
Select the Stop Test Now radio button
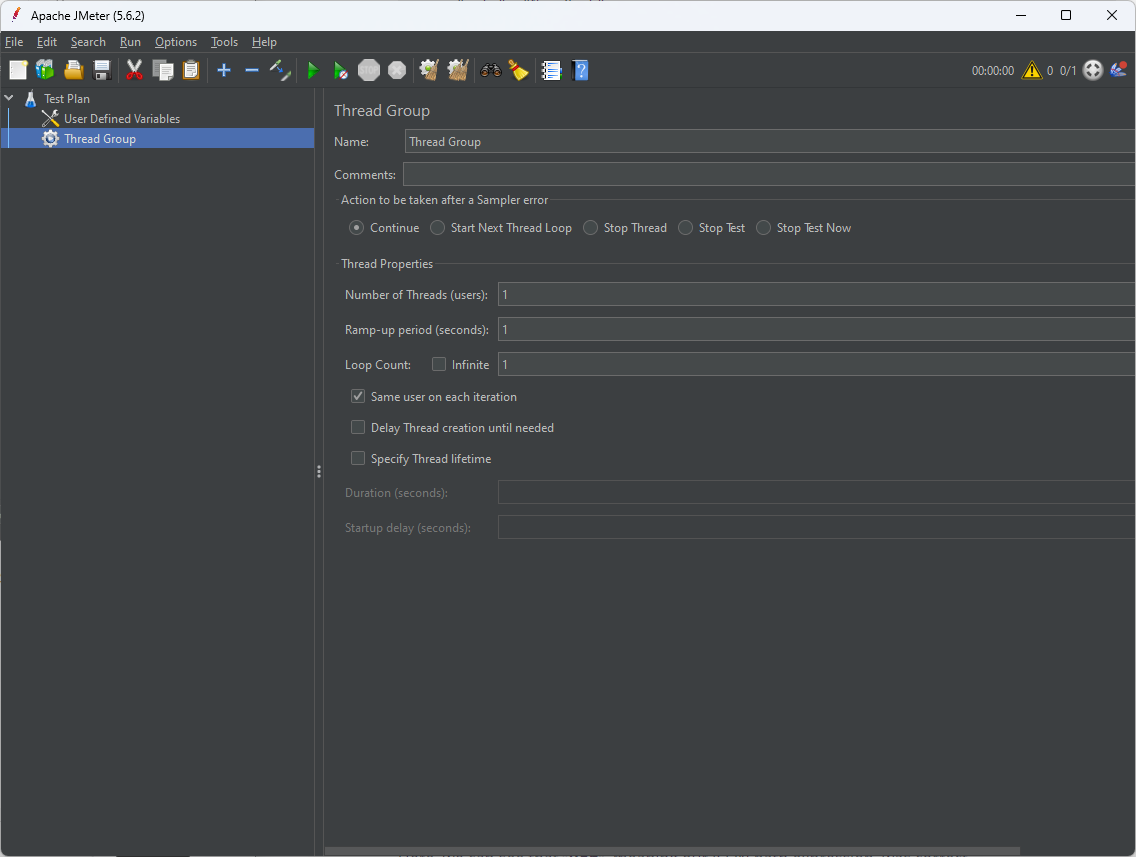coord(763,227)
